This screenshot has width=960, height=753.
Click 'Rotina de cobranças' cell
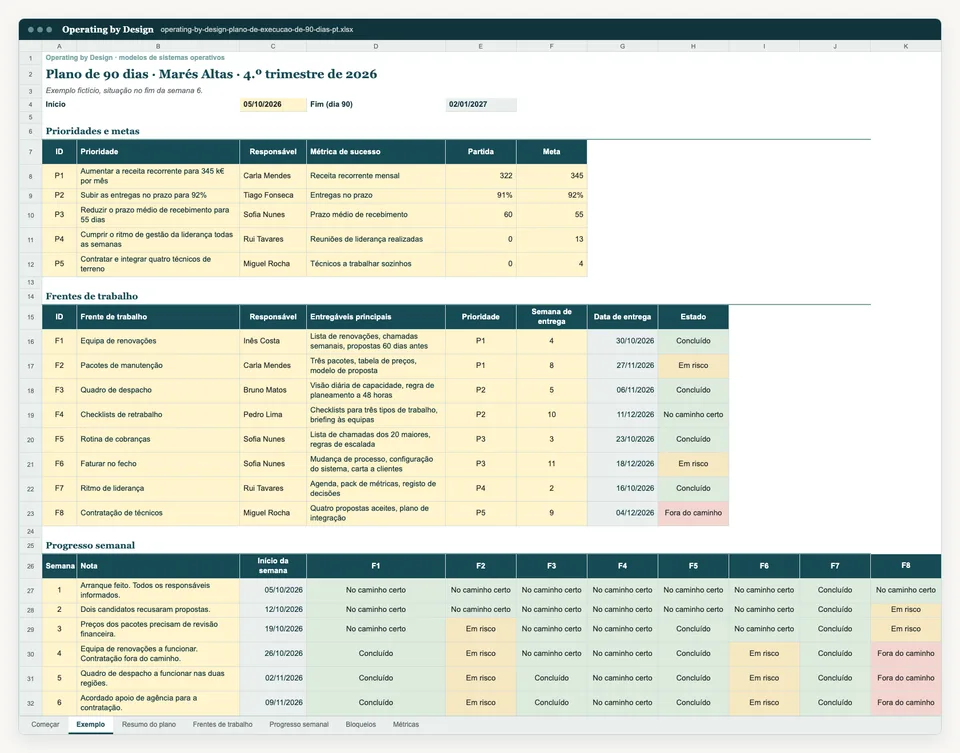(158, 439)
